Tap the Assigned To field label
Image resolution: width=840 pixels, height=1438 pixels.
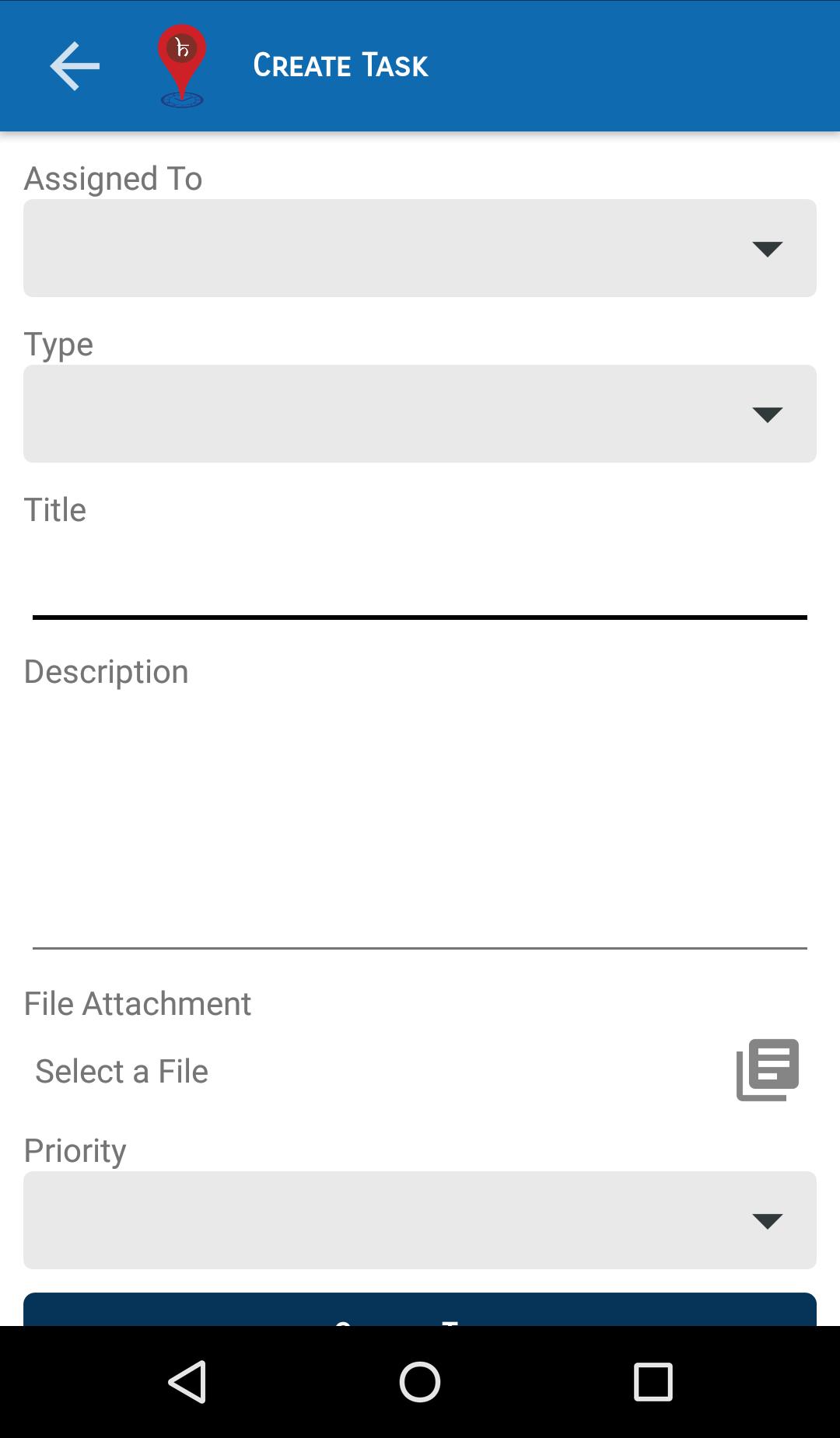coord(114,179)
